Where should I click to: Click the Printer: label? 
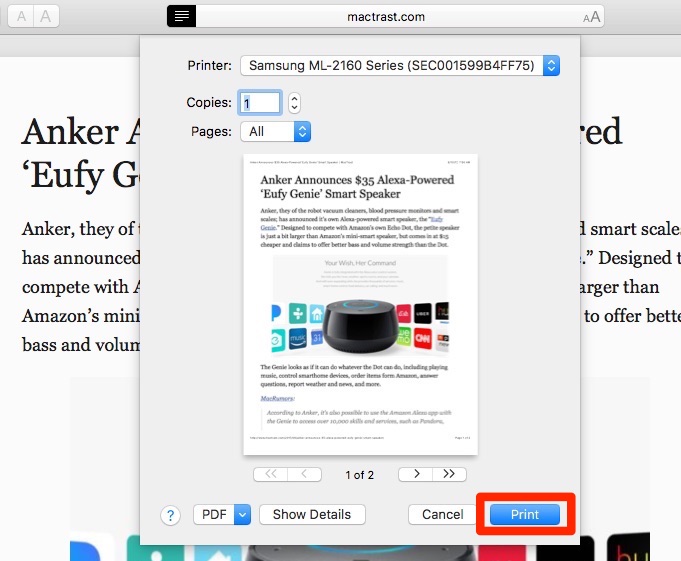point(209,66)
